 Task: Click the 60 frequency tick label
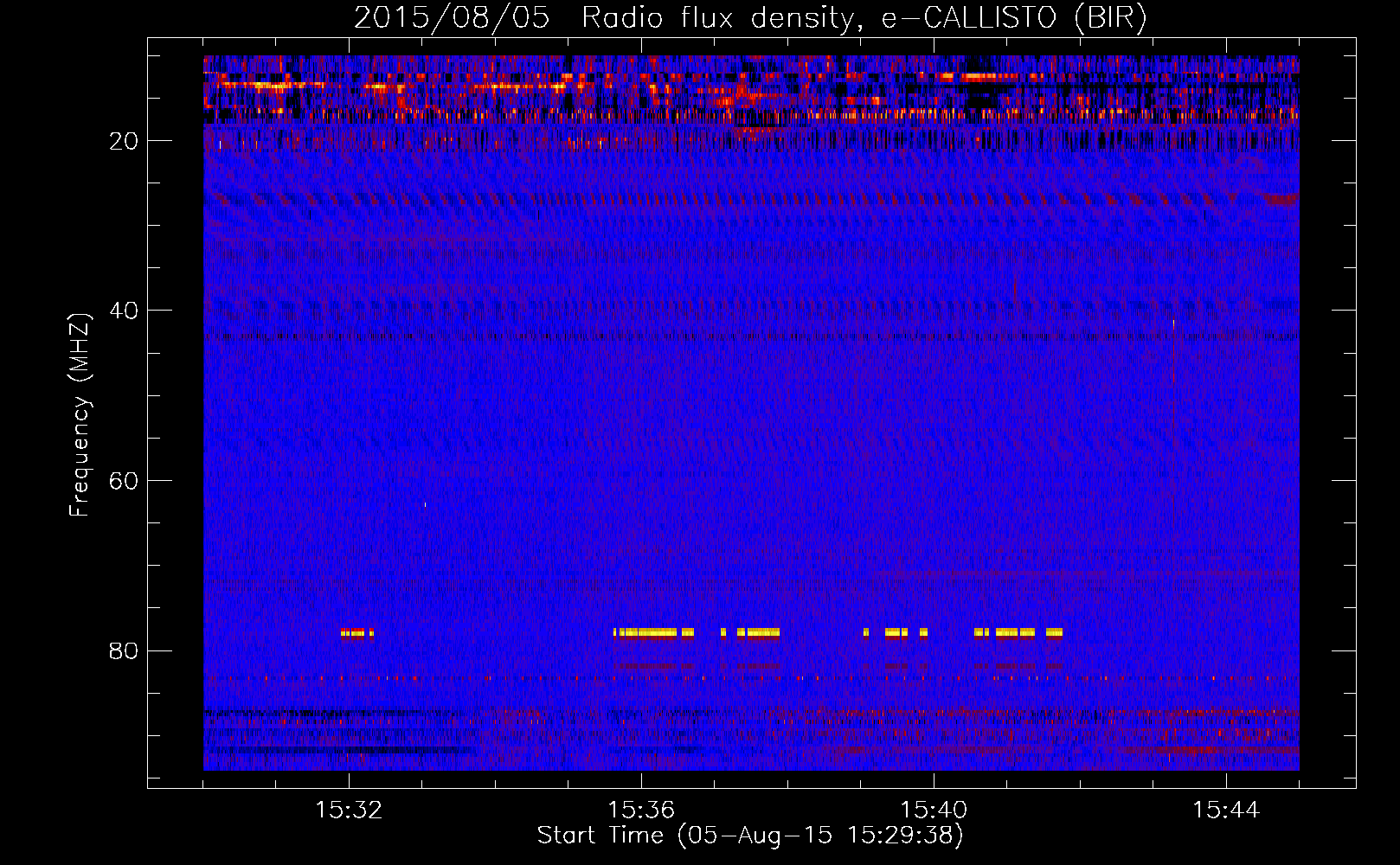click(x=124, y=481)
